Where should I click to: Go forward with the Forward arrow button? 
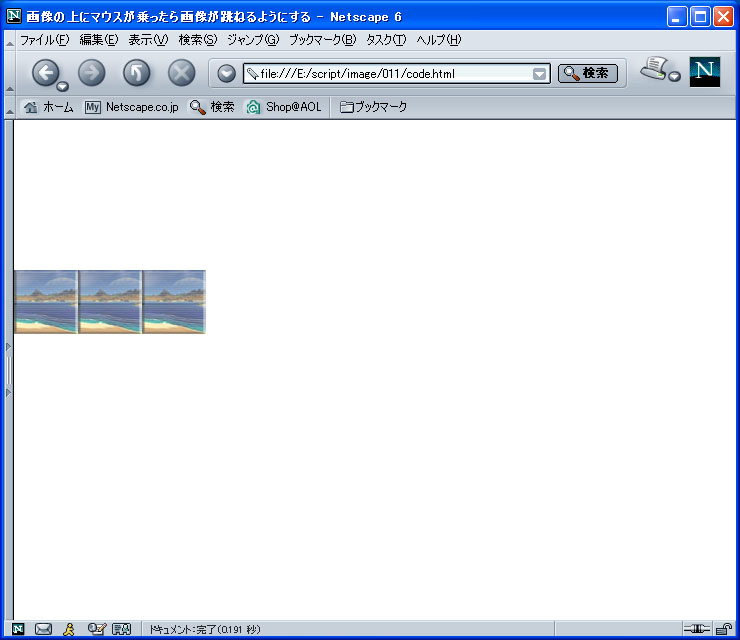[91, 73]
